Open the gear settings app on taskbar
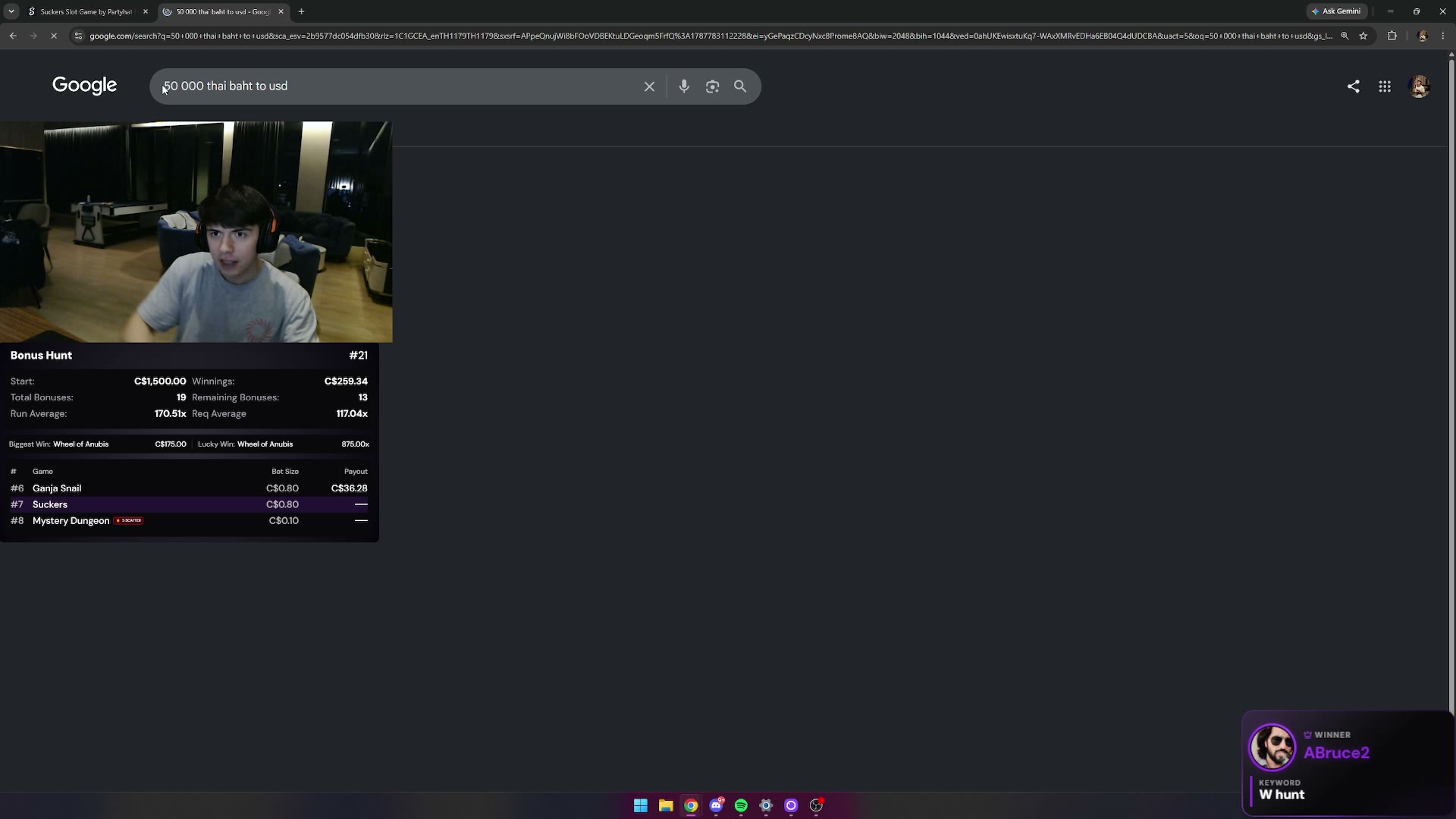Screen dimensions: 1456x819 (766, 805)
